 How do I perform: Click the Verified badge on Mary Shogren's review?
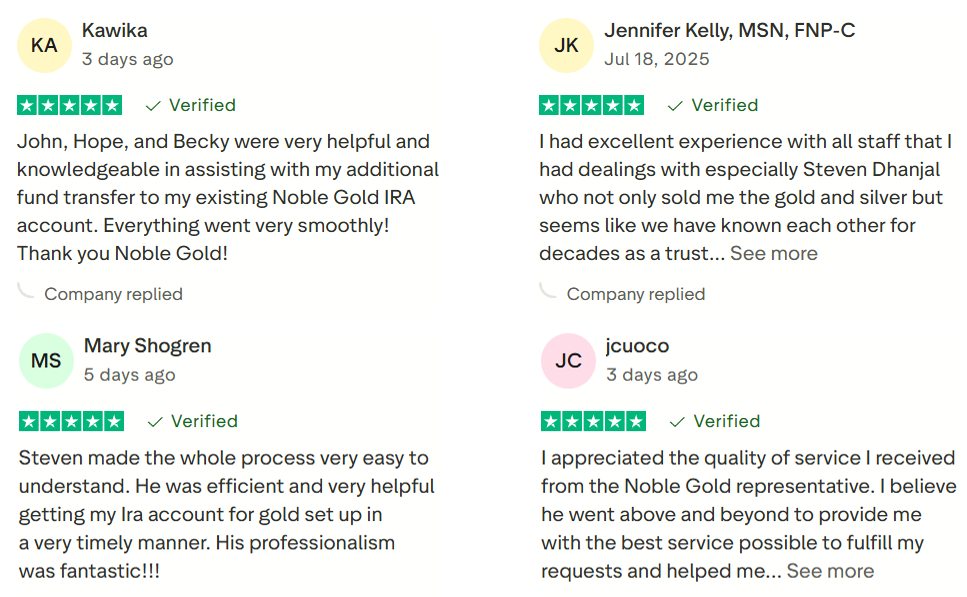click(193, 421)
